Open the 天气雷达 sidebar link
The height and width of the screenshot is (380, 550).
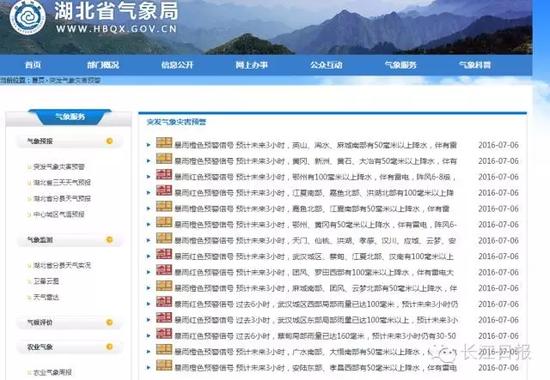click(46, 297)
